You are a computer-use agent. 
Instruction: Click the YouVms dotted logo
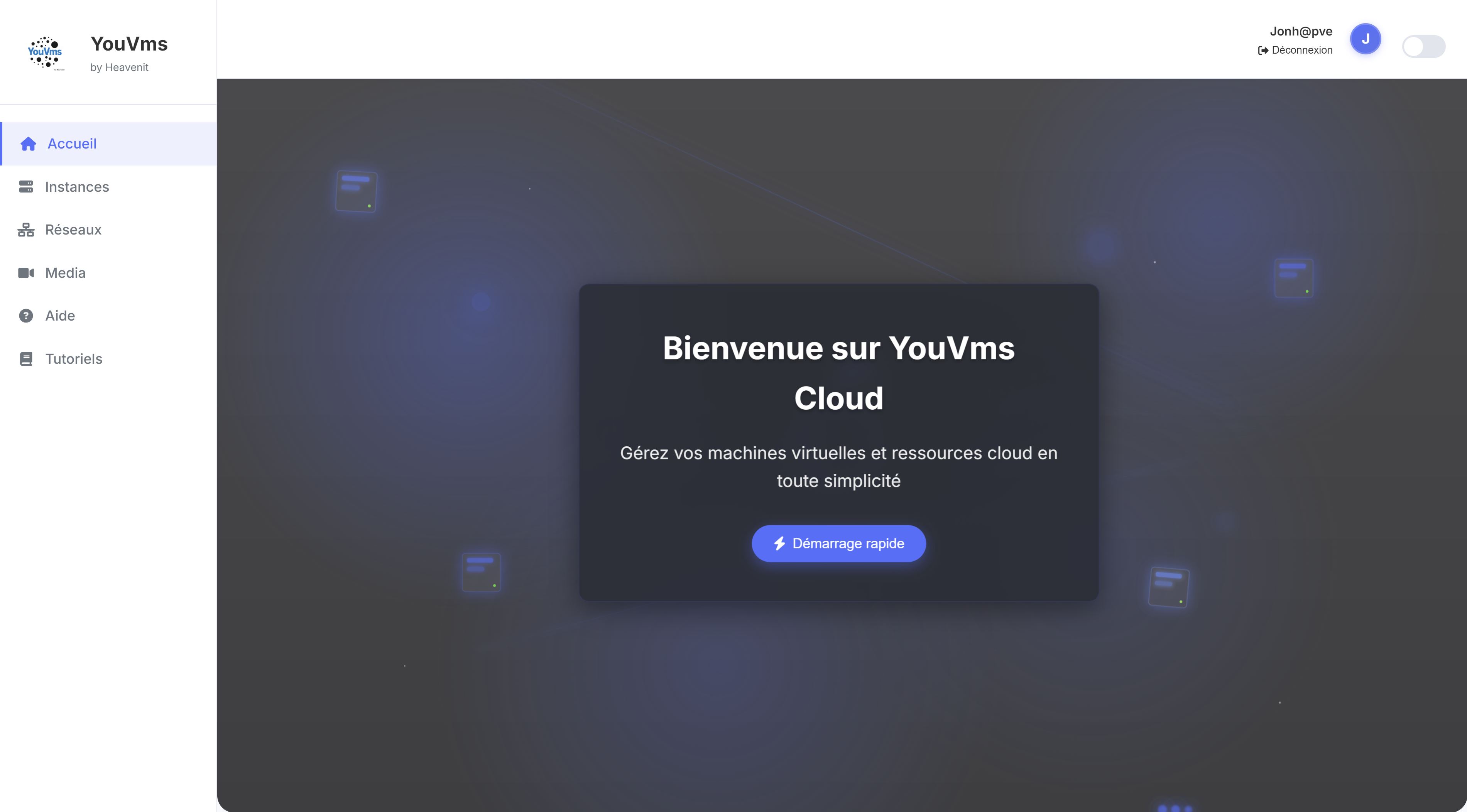45,52
